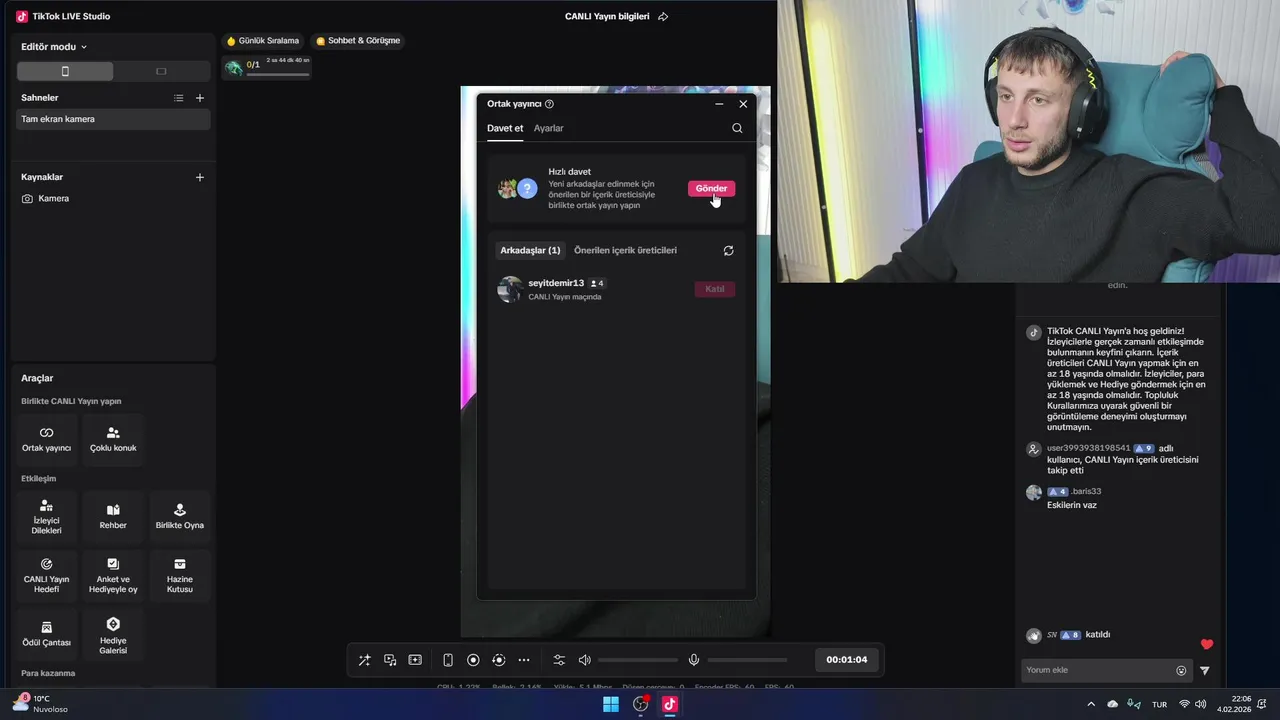Share via arrow next to CANLI Yayın bilgileri
Viewport: 1280px width, 720px height.
point(663,17)
